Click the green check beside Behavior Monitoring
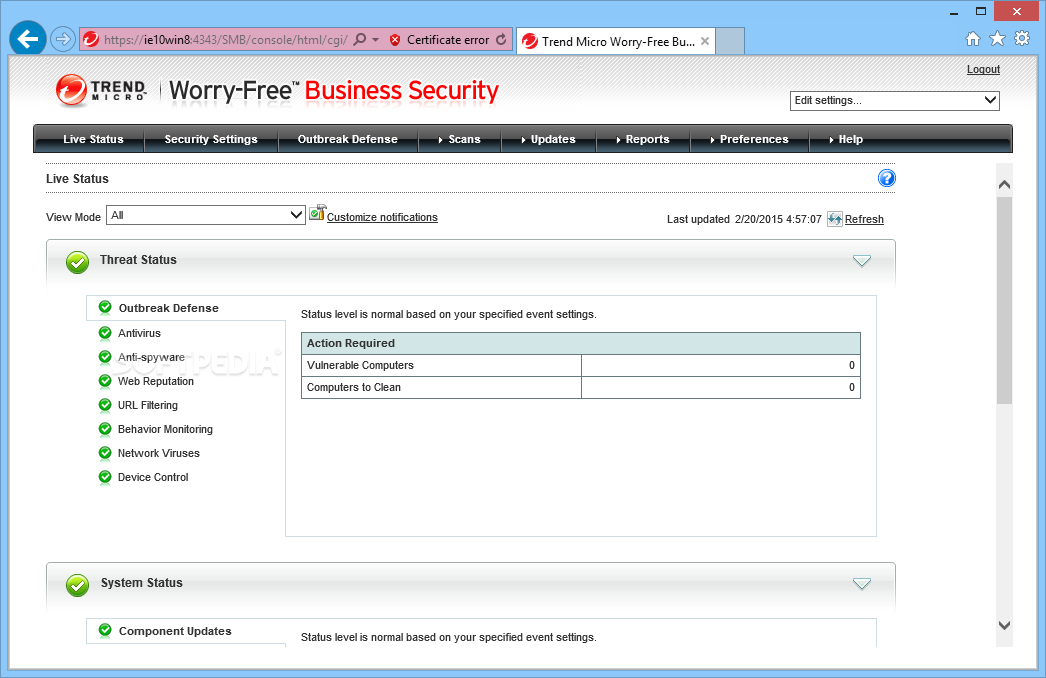The image size is (1046, 678). coord(105,428)
